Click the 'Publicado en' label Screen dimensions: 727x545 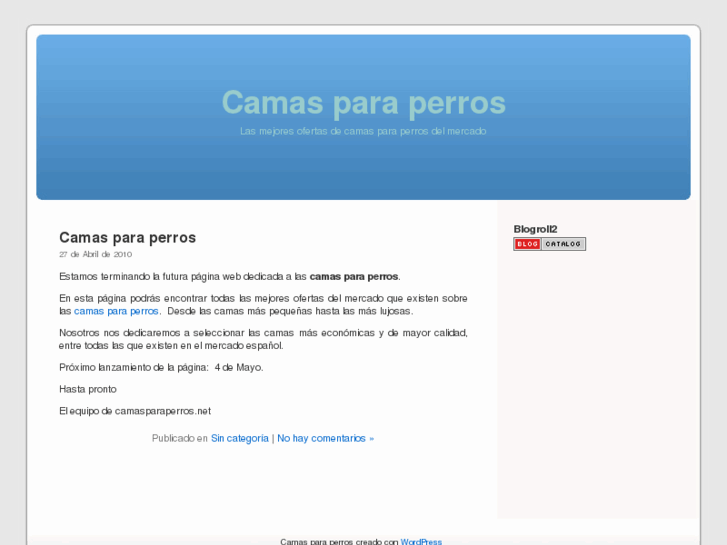pyautogui.click(x=179, y=438)
